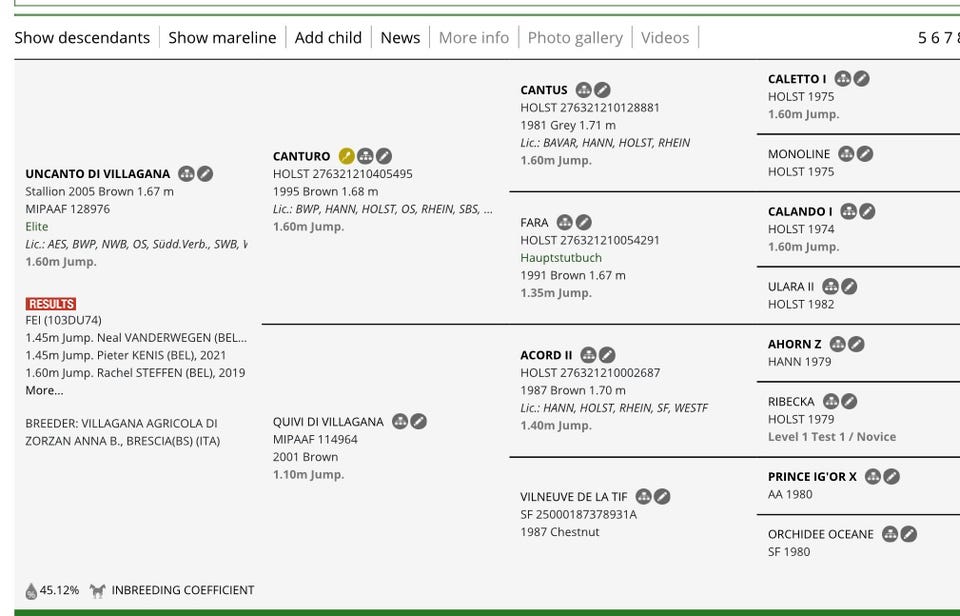Open pedigree icon next to CALANDO I

pos(849,211)
